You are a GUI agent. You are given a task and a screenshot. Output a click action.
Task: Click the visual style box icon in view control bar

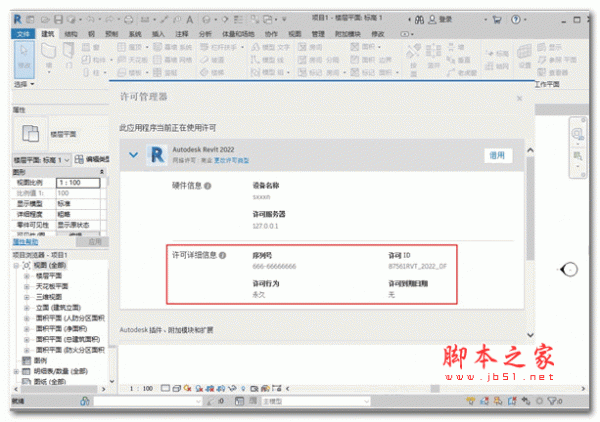tap(176, 389)
